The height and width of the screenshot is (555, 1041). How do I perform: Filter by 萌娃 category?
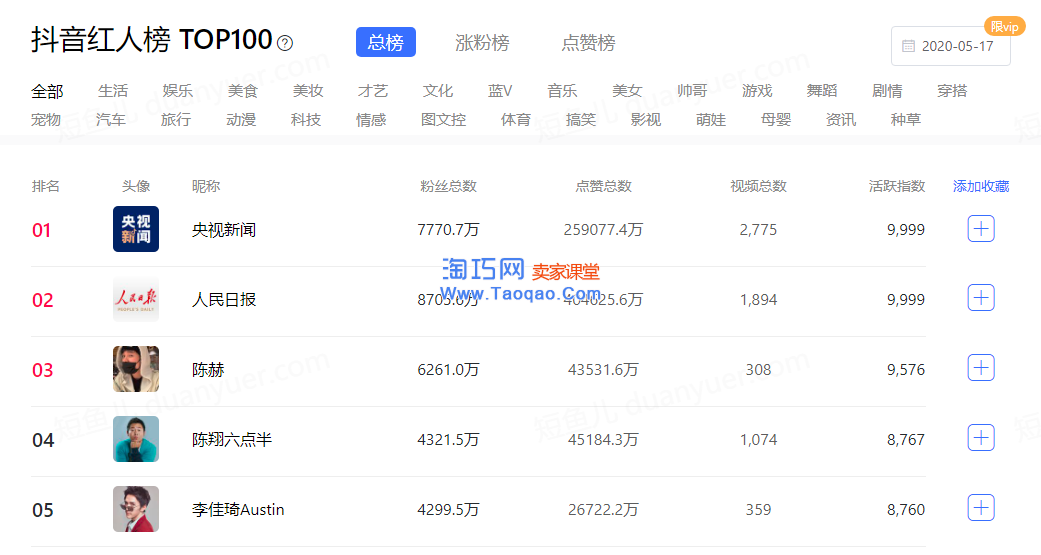pyautogui.click(x=711, y=119)
